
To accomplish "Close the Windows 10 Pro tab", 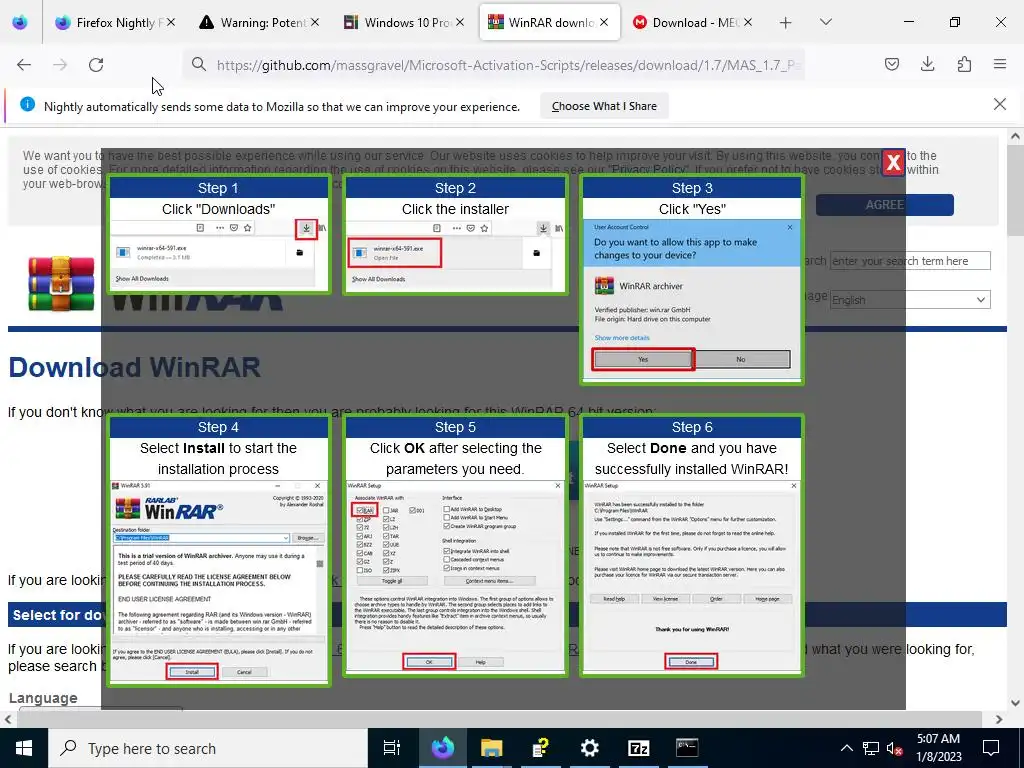I will click(460, 22).
